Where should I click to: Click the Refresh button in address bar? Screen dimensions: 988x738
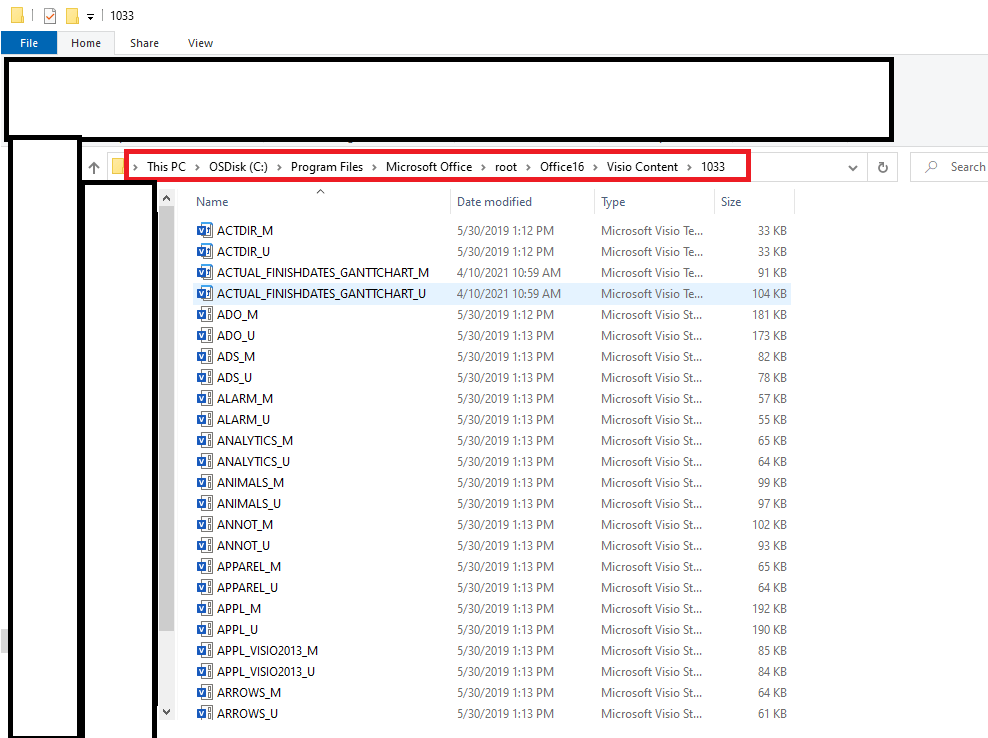click(883, 168)
